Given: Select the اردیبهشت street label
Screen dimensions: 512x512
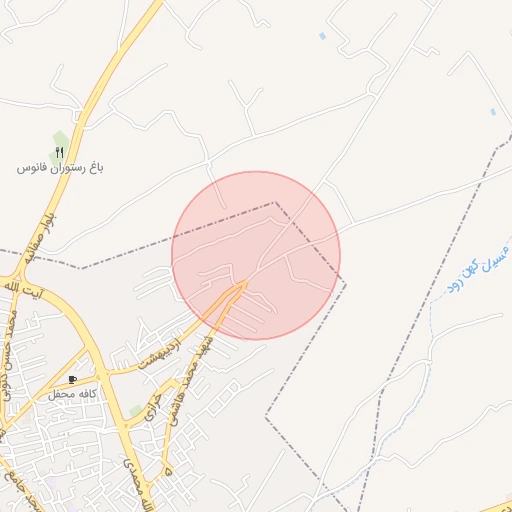Looking at the screenshot, I should (159, 354).
